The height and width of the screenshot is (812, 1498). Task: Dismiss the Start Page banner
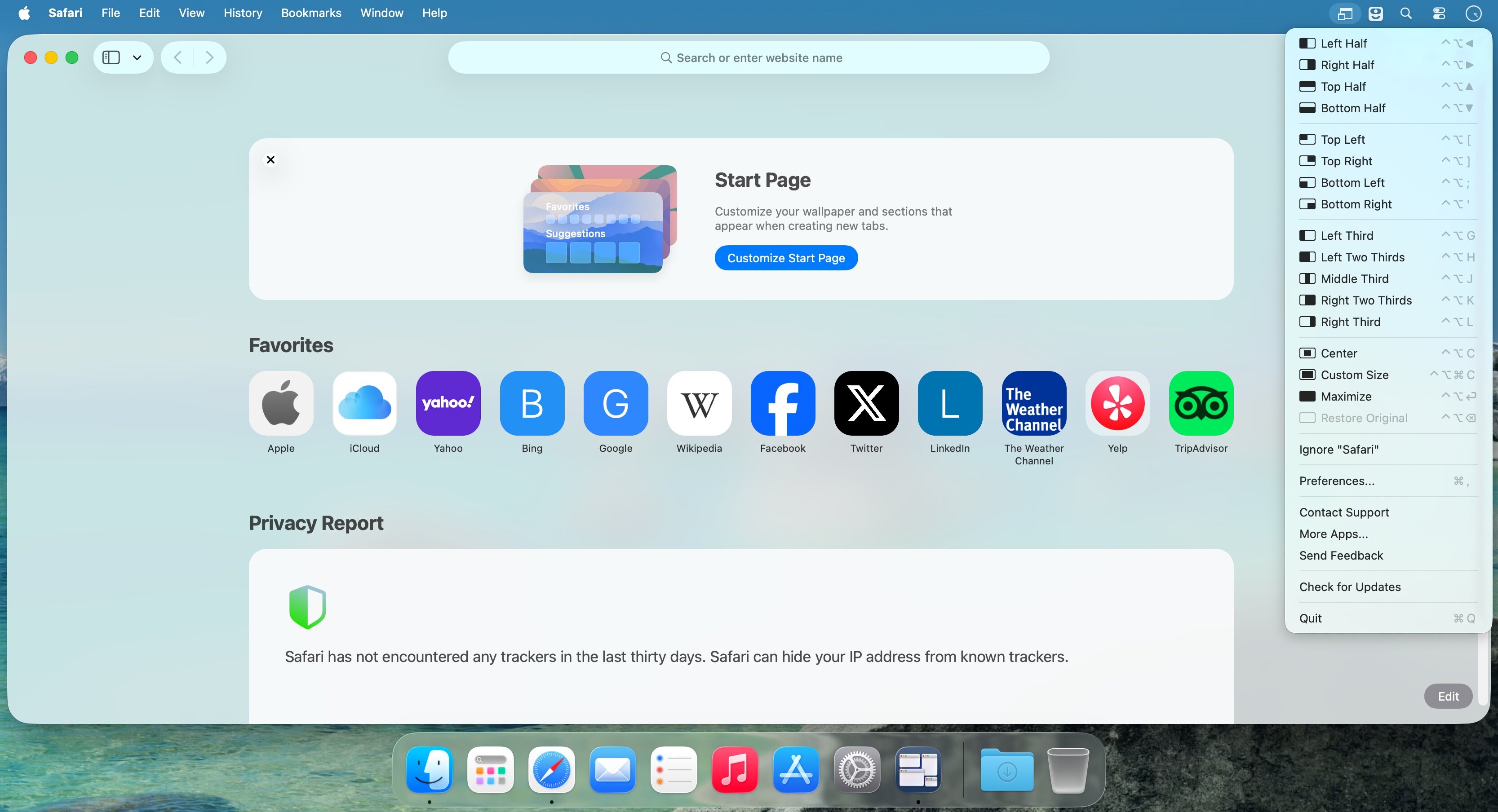click(270, 160)
